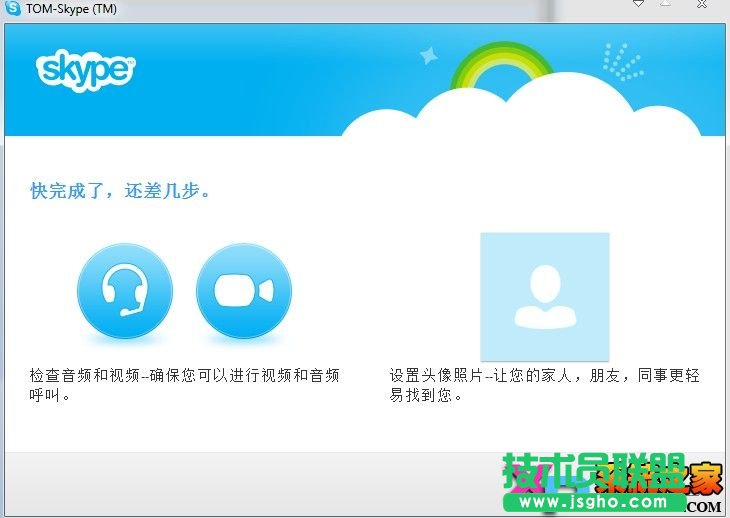
Task: Click the "设置头像照片" description text
Action: (x=544, y=384)
